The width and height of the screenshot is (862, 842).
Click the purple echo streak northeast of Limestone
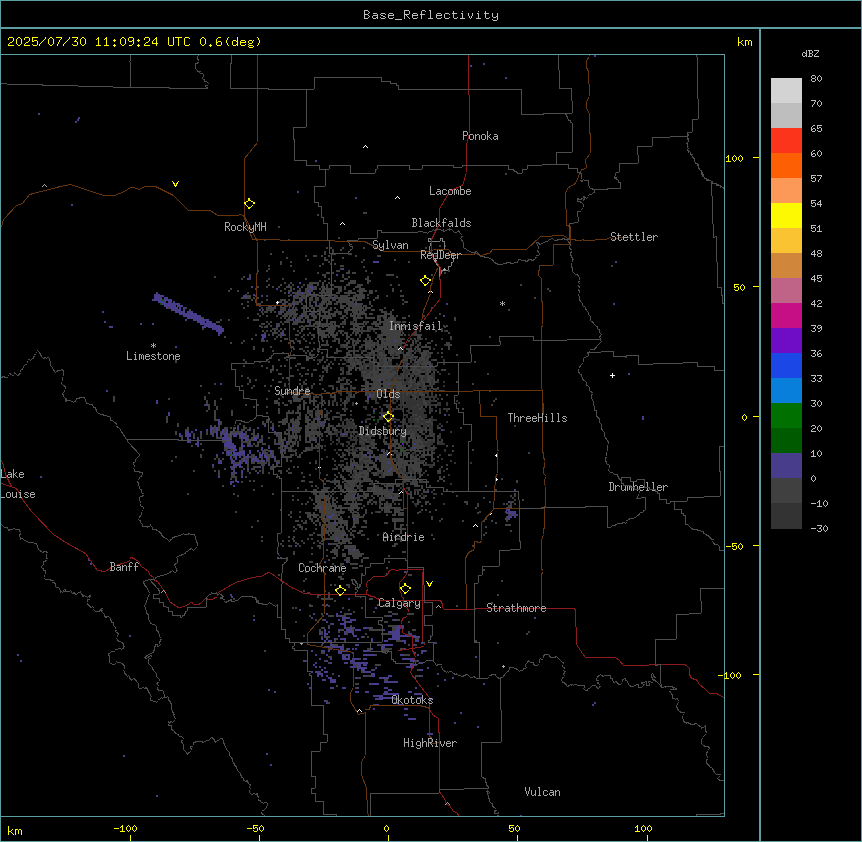click(189, 314)
